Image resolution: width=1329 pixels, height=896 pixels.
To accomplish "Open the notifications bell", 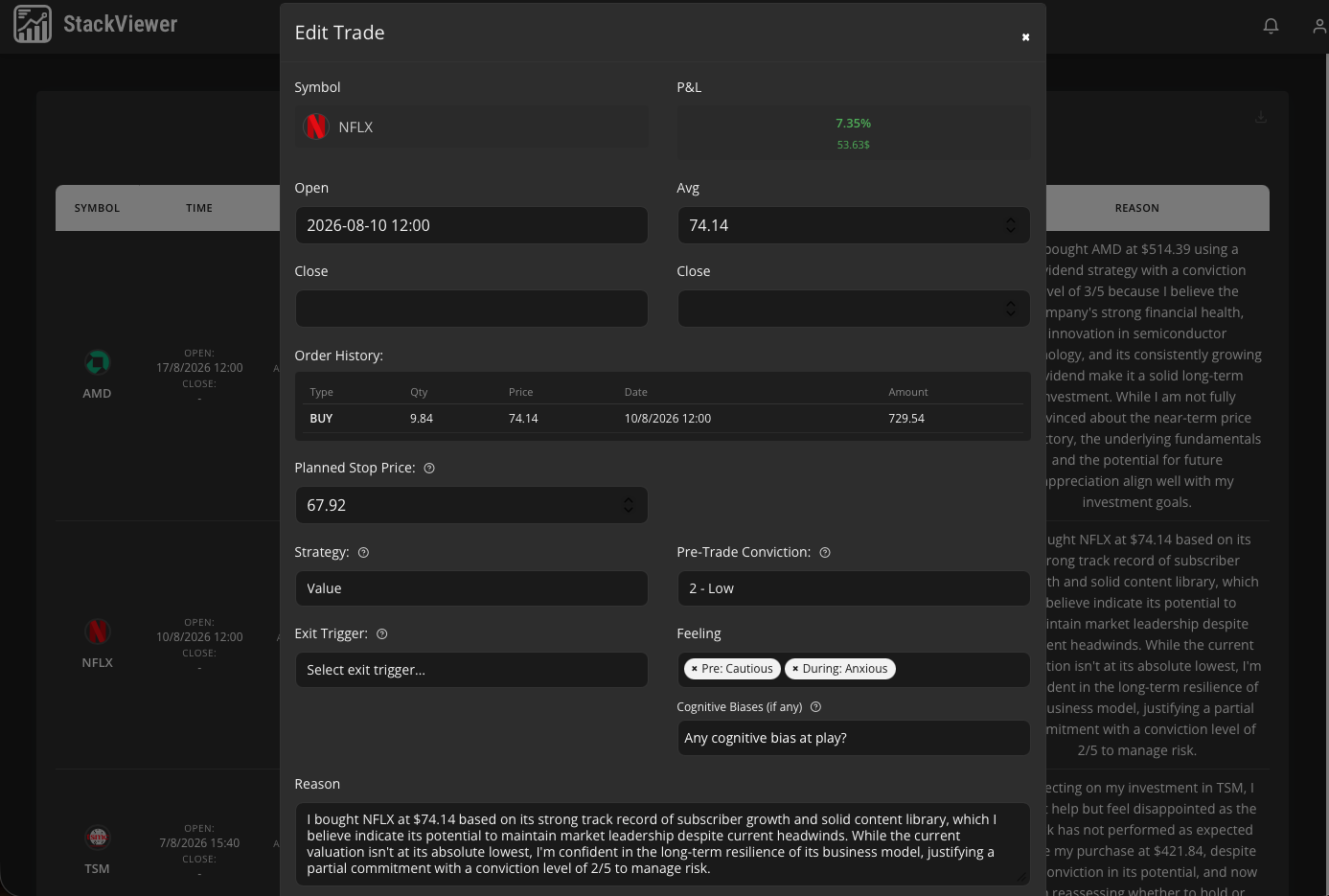I will tap(1271, 26).
